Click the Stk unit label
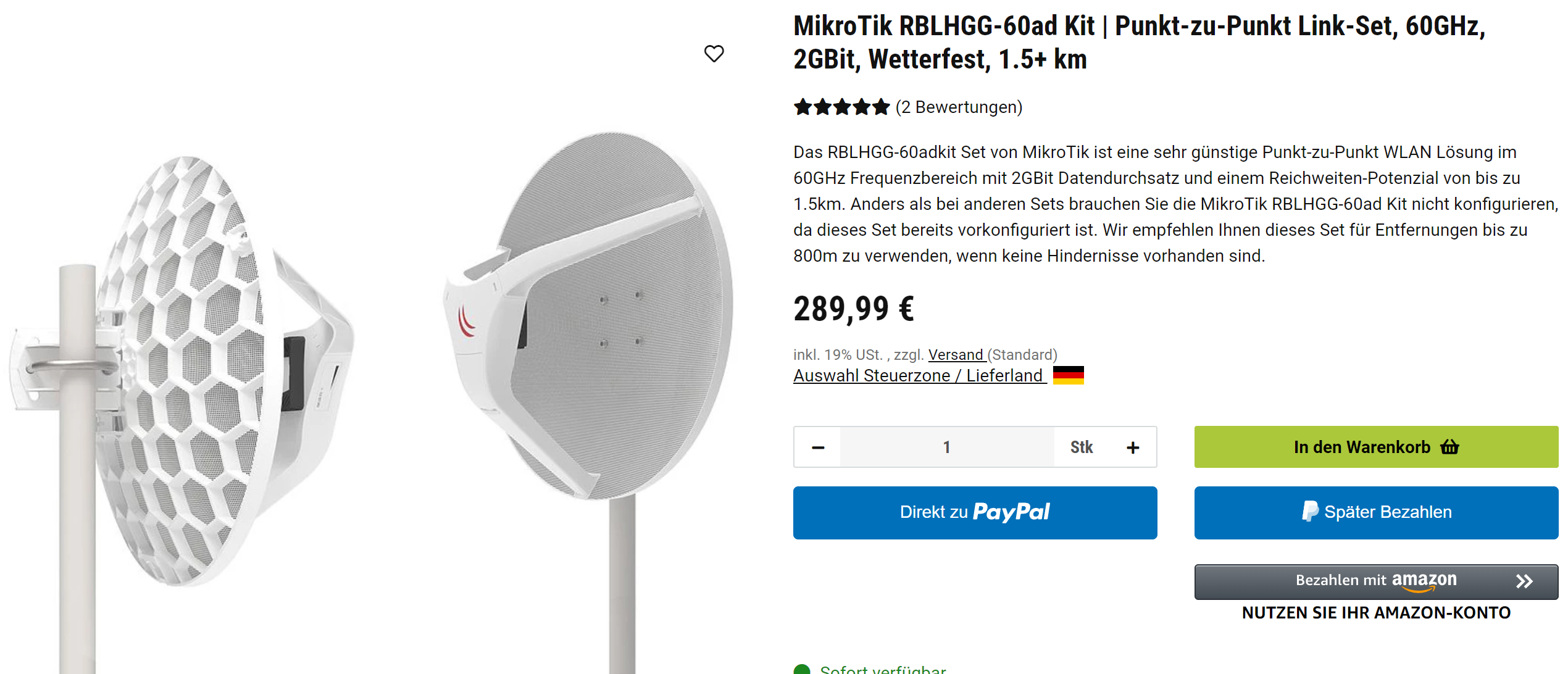 pos(1082,447)
